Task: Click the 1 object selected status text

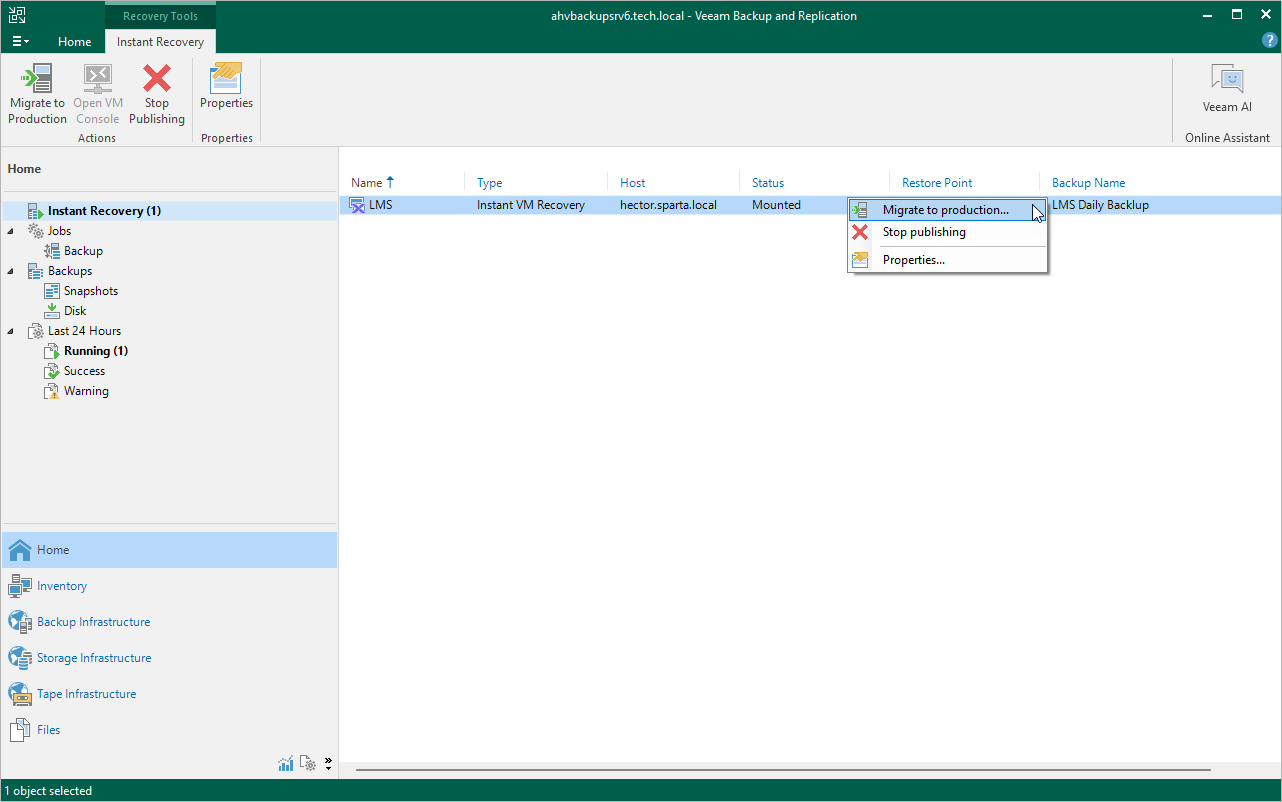Action: point(48,791)
